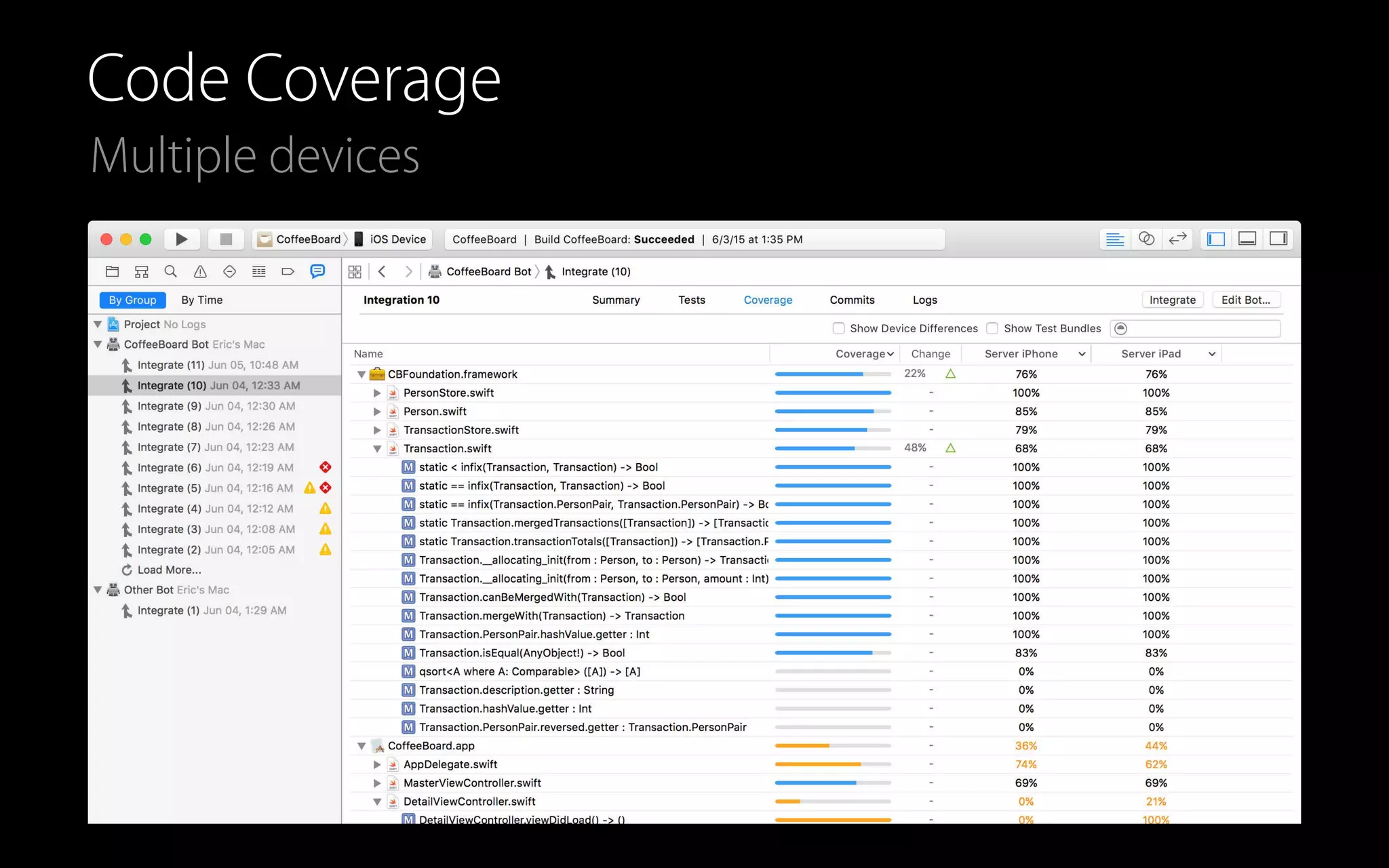Select the By Group segment
This screenshot has height=868, width=1389.
[x=132, y=300]
